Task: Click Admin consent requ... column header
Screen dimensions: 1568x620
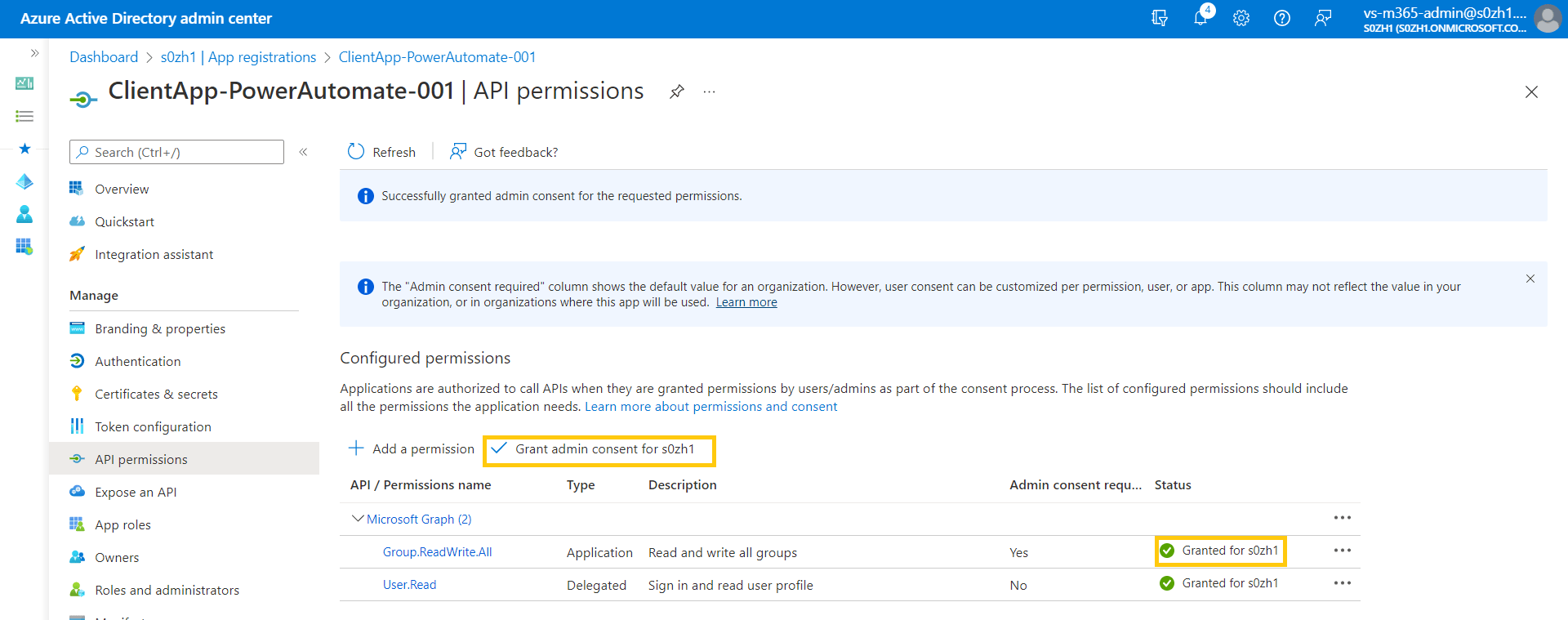Action: coord(1076,484)
